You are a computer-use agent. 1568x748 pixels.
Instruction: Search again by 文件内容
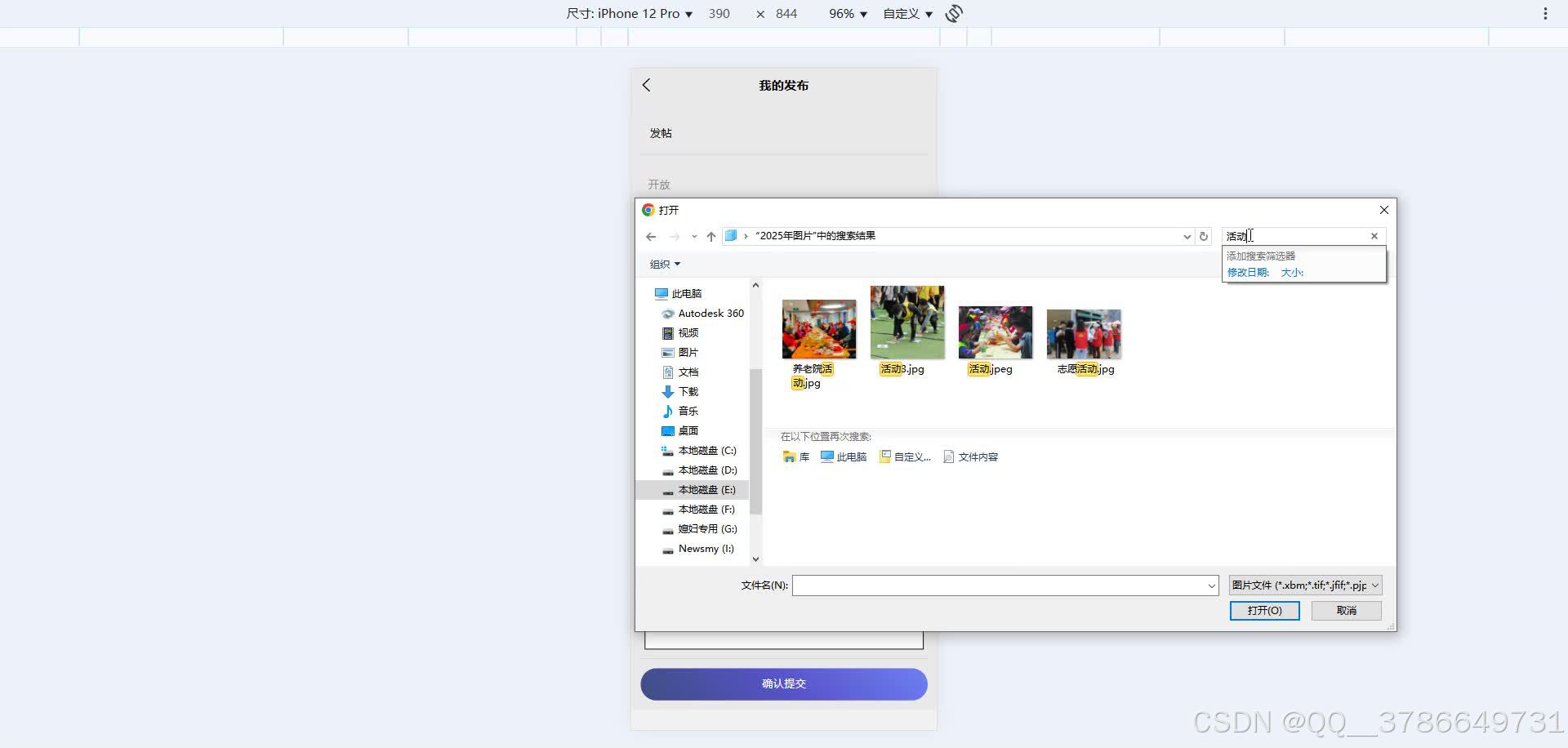pos(970,456)
